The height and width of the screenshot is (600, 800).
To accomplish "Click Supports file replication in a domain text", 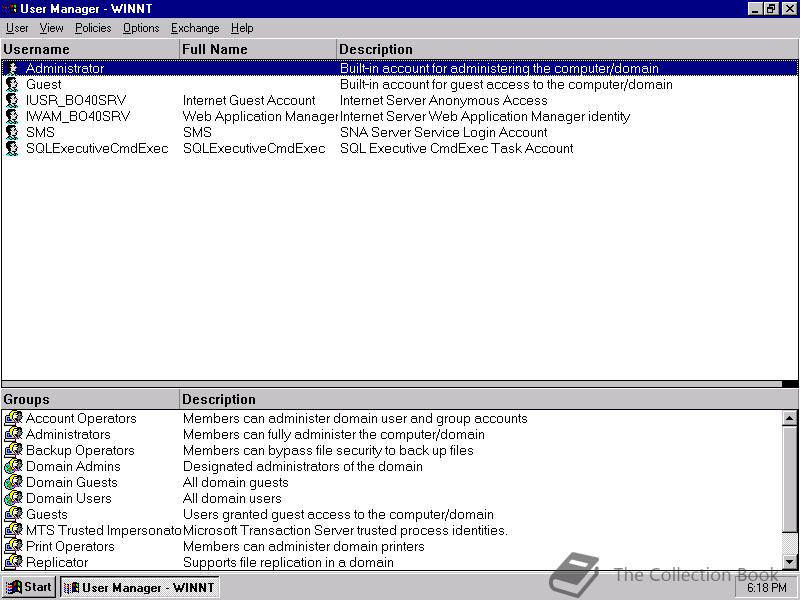I will pos(288,562).
